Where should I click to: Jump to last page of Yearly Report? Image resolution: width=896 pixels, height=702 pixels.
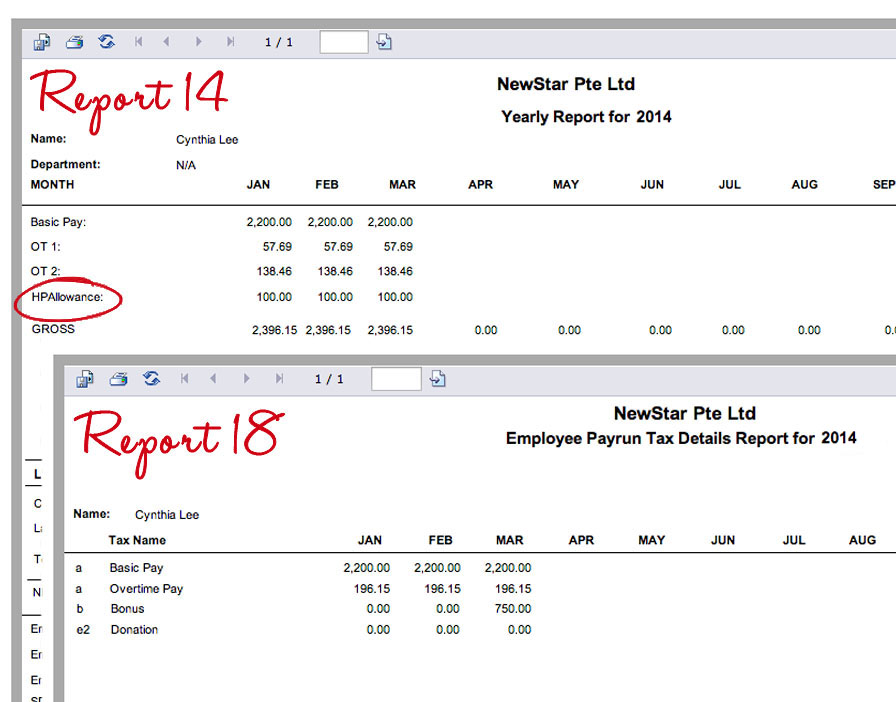(x=231, y=42)
